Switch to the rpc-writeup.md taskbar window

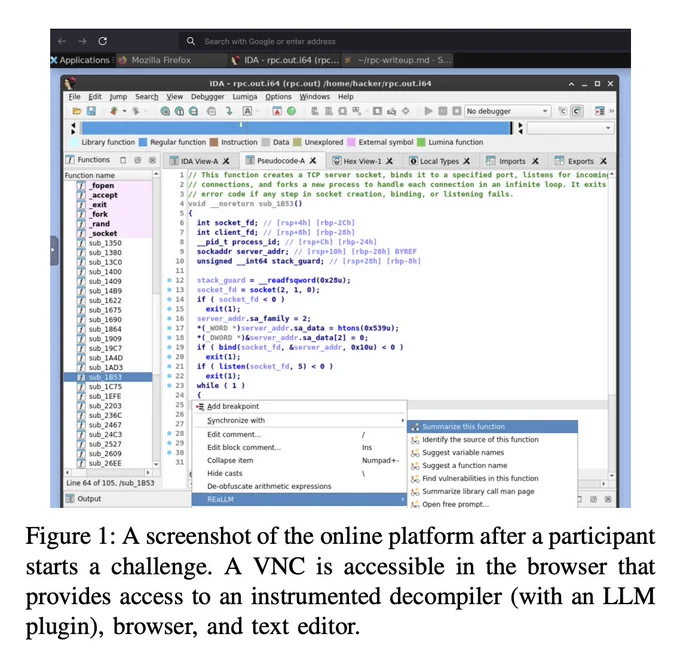[x=399, y=60]
